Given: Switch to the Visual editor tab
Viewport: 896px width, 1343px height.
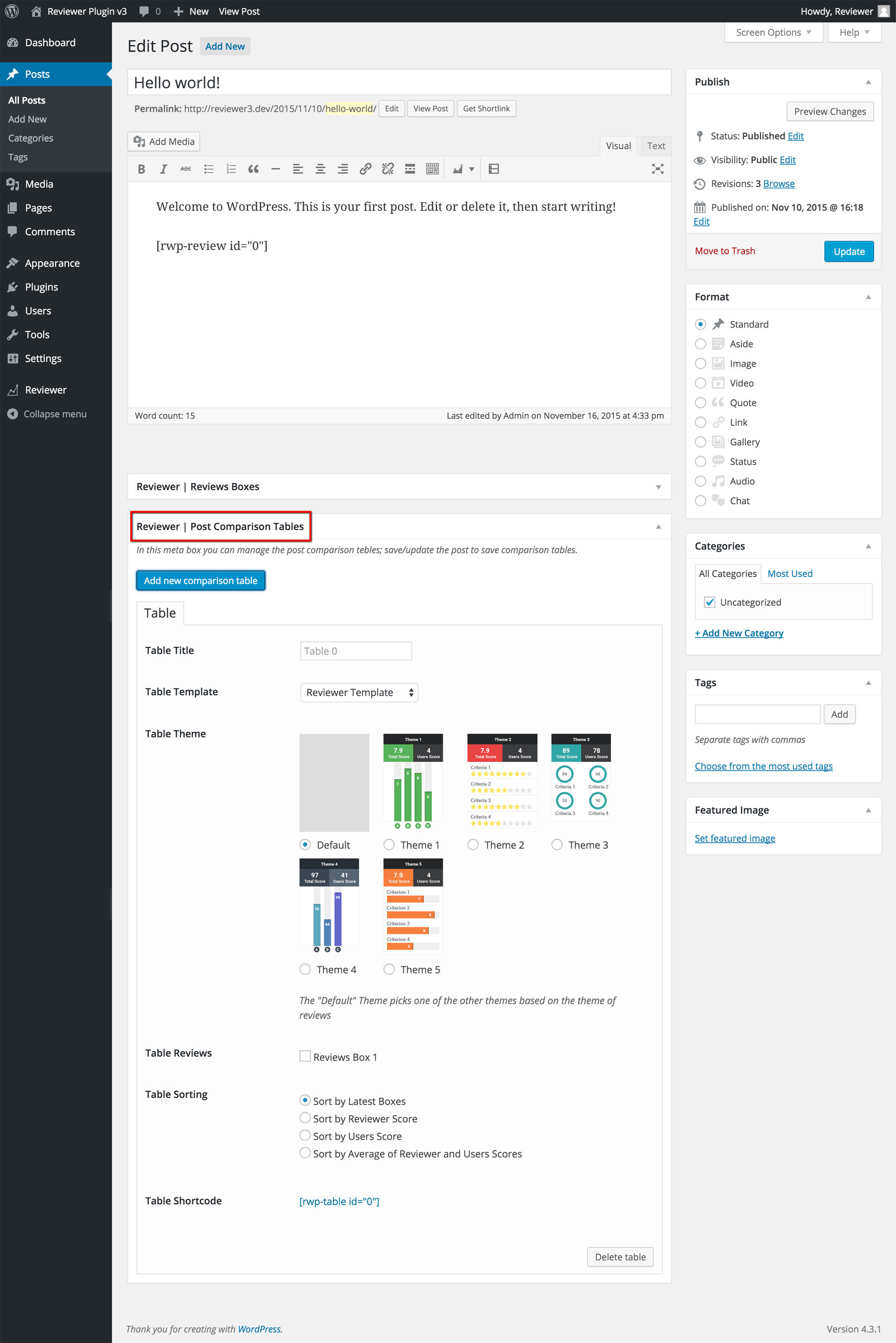Looking at the screenshot, I should (618, 146).
